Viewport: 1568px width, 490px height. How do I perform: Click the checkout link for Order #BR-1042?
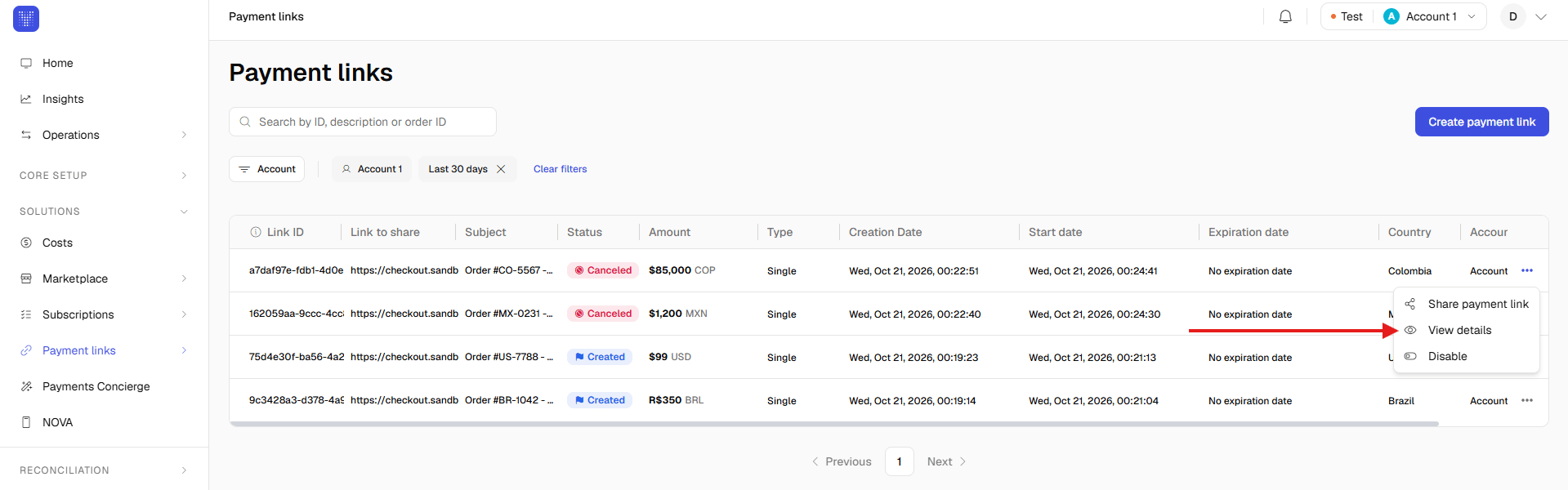tap(404, 400)
